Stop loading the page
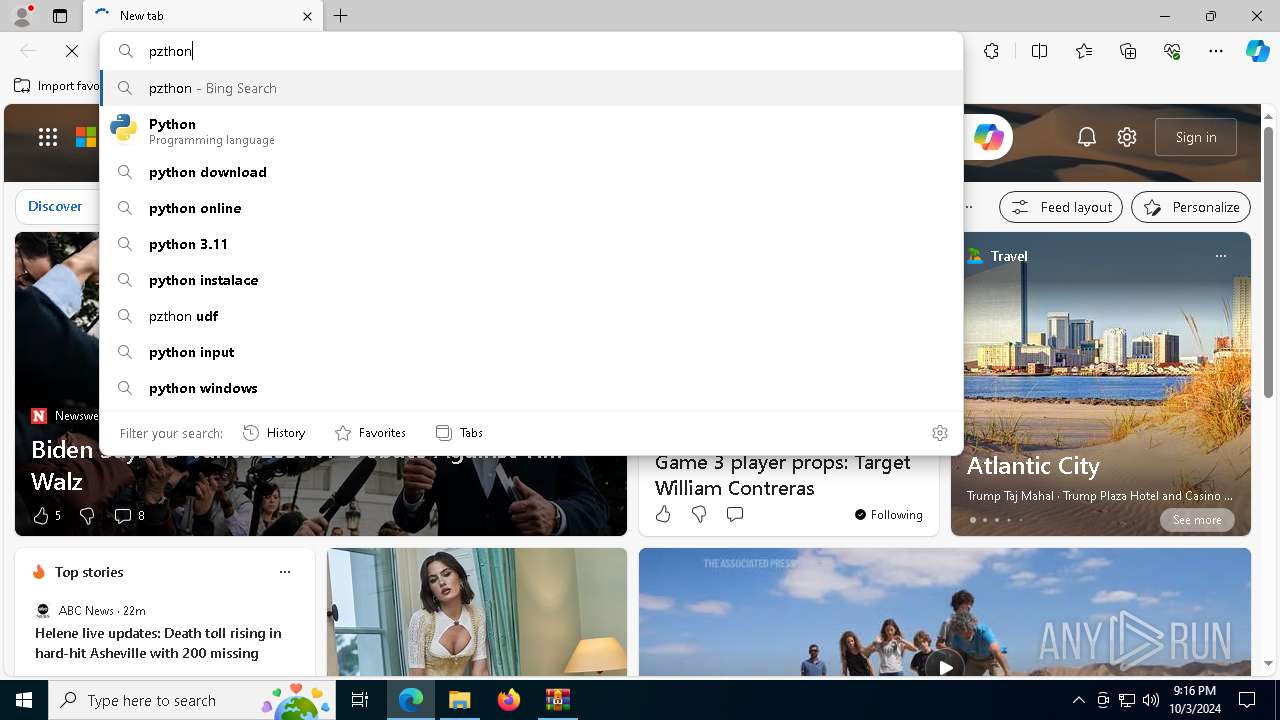 coord(72,51)
